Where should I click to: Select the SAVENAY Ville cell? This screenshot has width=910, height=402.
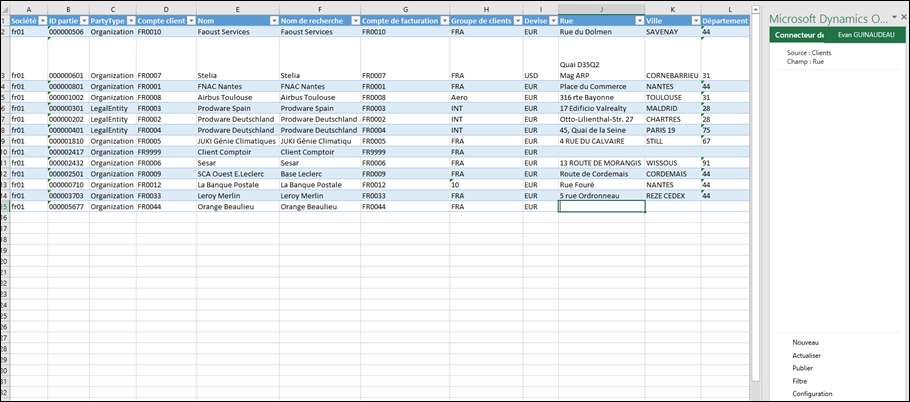pos(673,32)
